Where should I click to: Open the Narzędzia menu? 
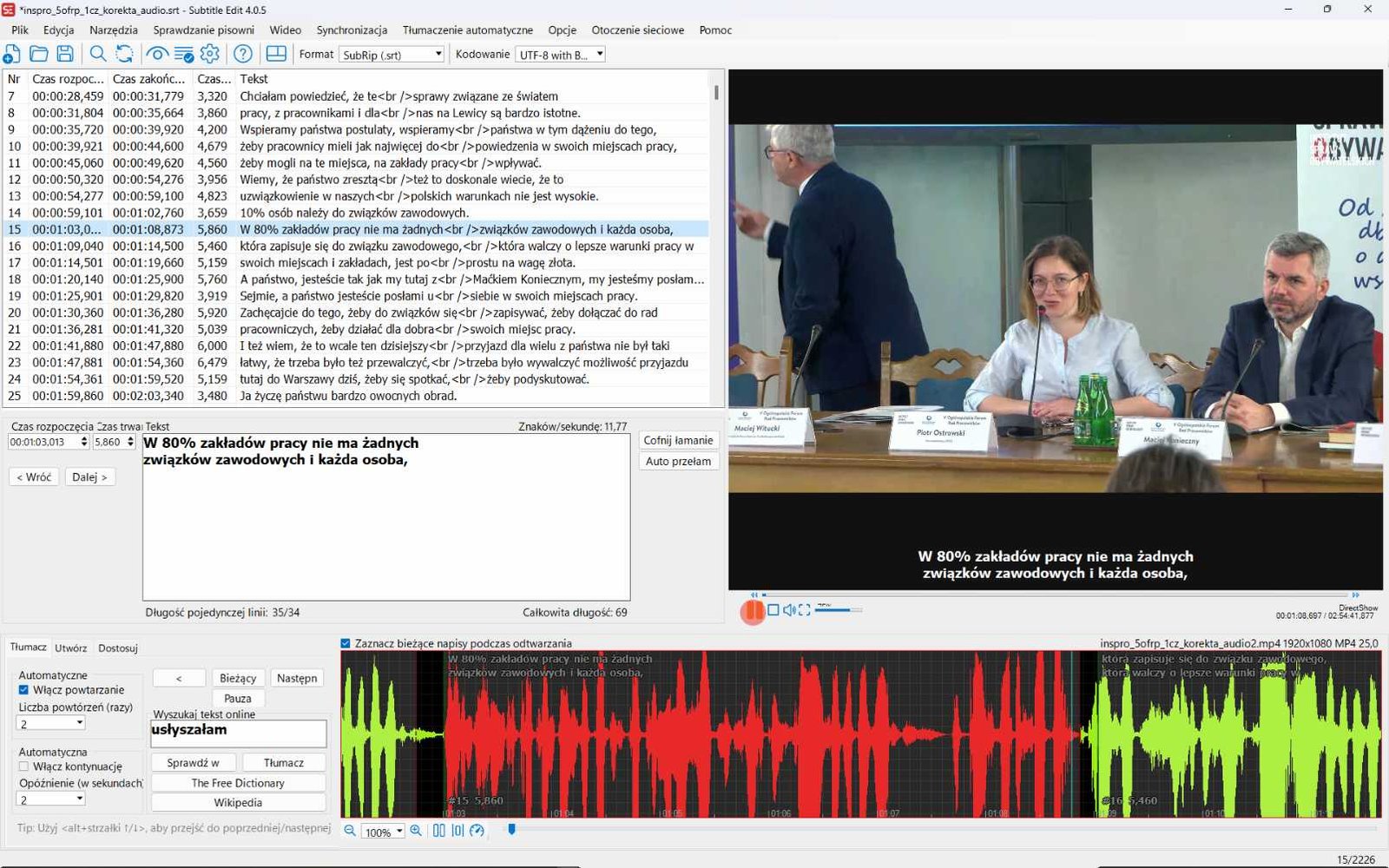click(x=114, y=30)
